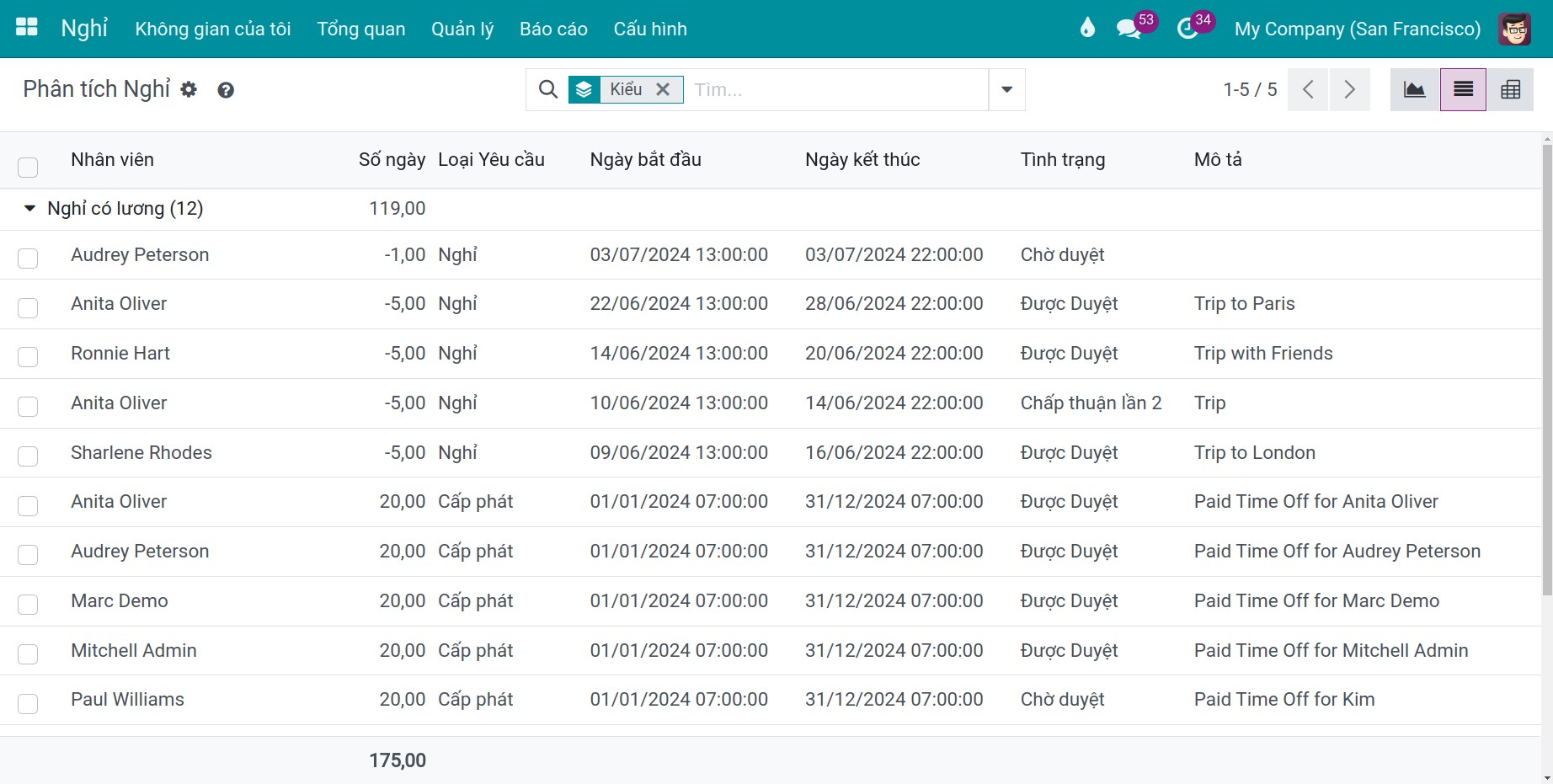Sort by the Nhân viên column header
This screenshot has height=784, width=1553.
(x=112, y=159)
